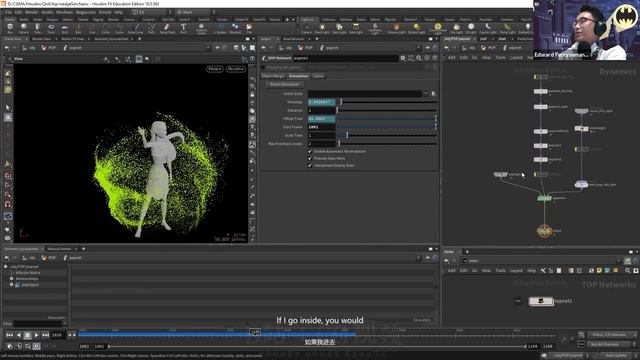Image resolution: width=640 pixels, height=360 pixels.
Task: Click the green popnet node in network
Action: (x=544, y=198)
